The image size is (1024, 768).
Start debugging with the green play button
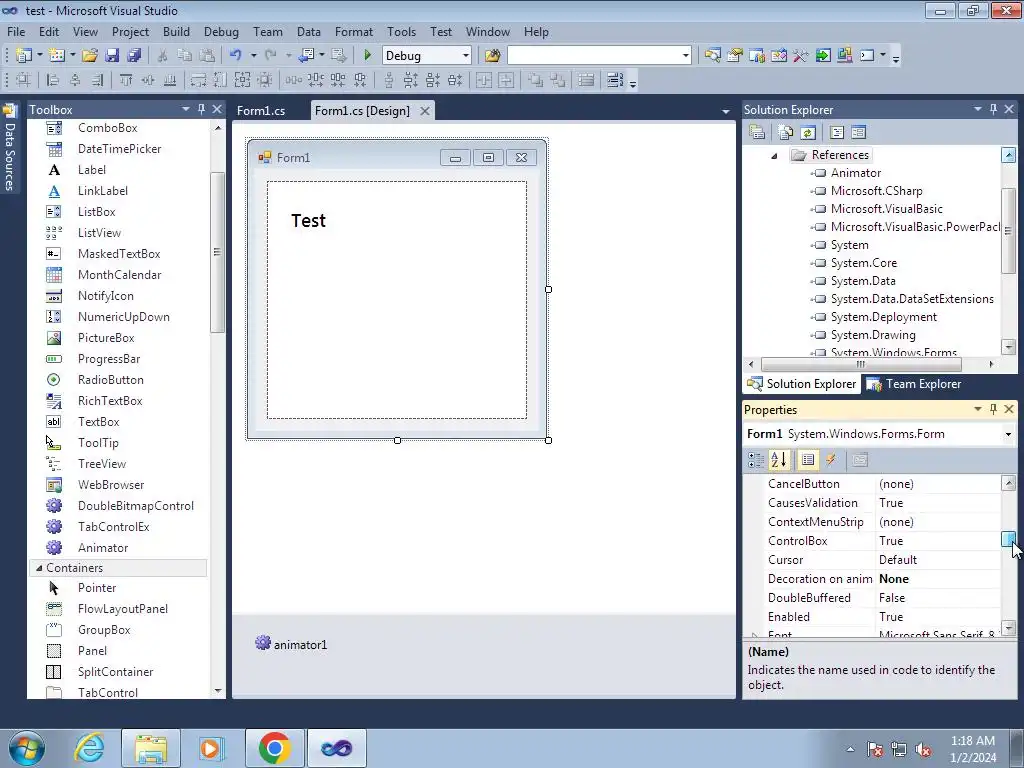[x=367, y=56]
